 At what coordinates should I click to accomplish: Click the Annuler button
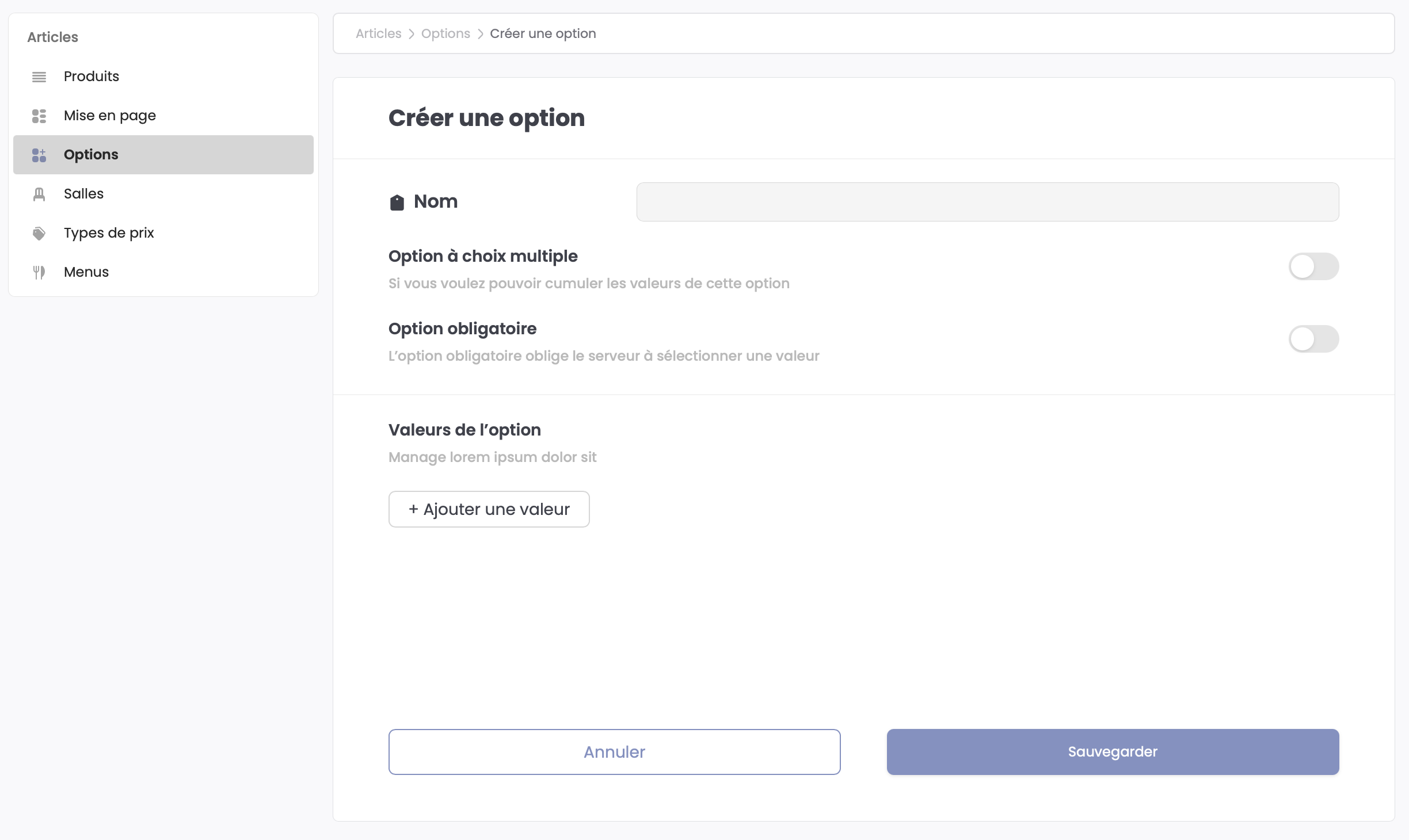[614, 752]
